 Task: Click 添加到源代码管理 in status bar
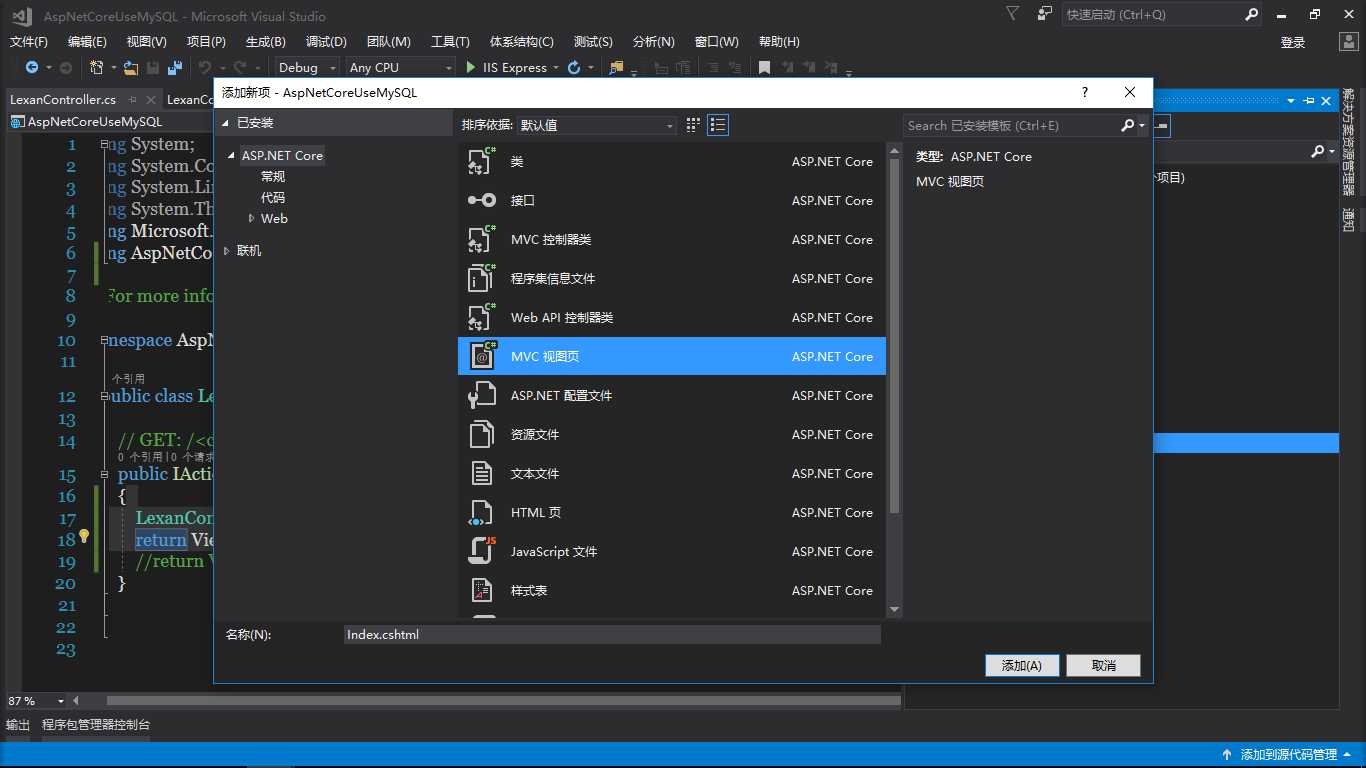(1288, 755)
